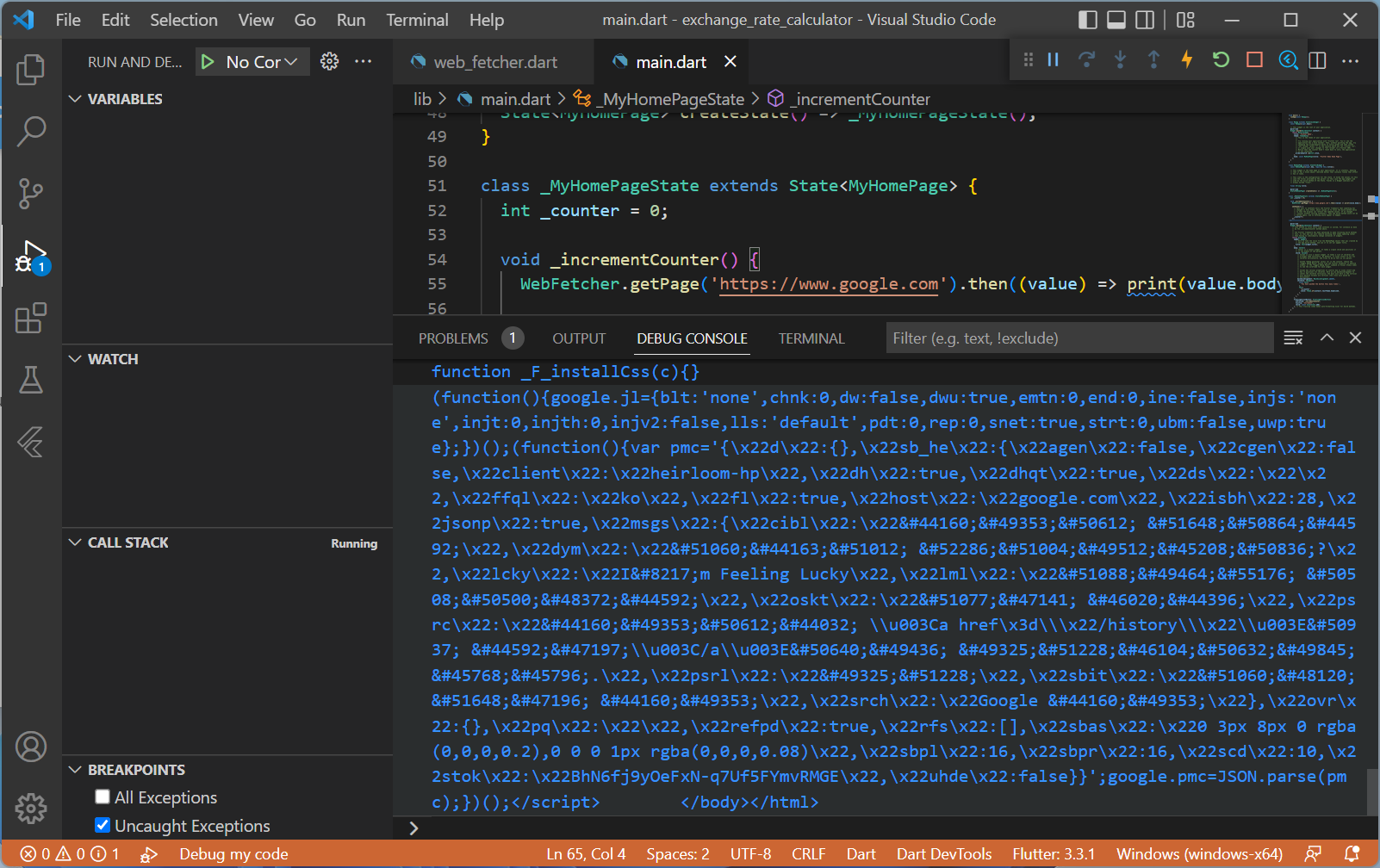Click _incrementCounter breadcrumb
Screen dimensions: 1380x868
[860, 99]
